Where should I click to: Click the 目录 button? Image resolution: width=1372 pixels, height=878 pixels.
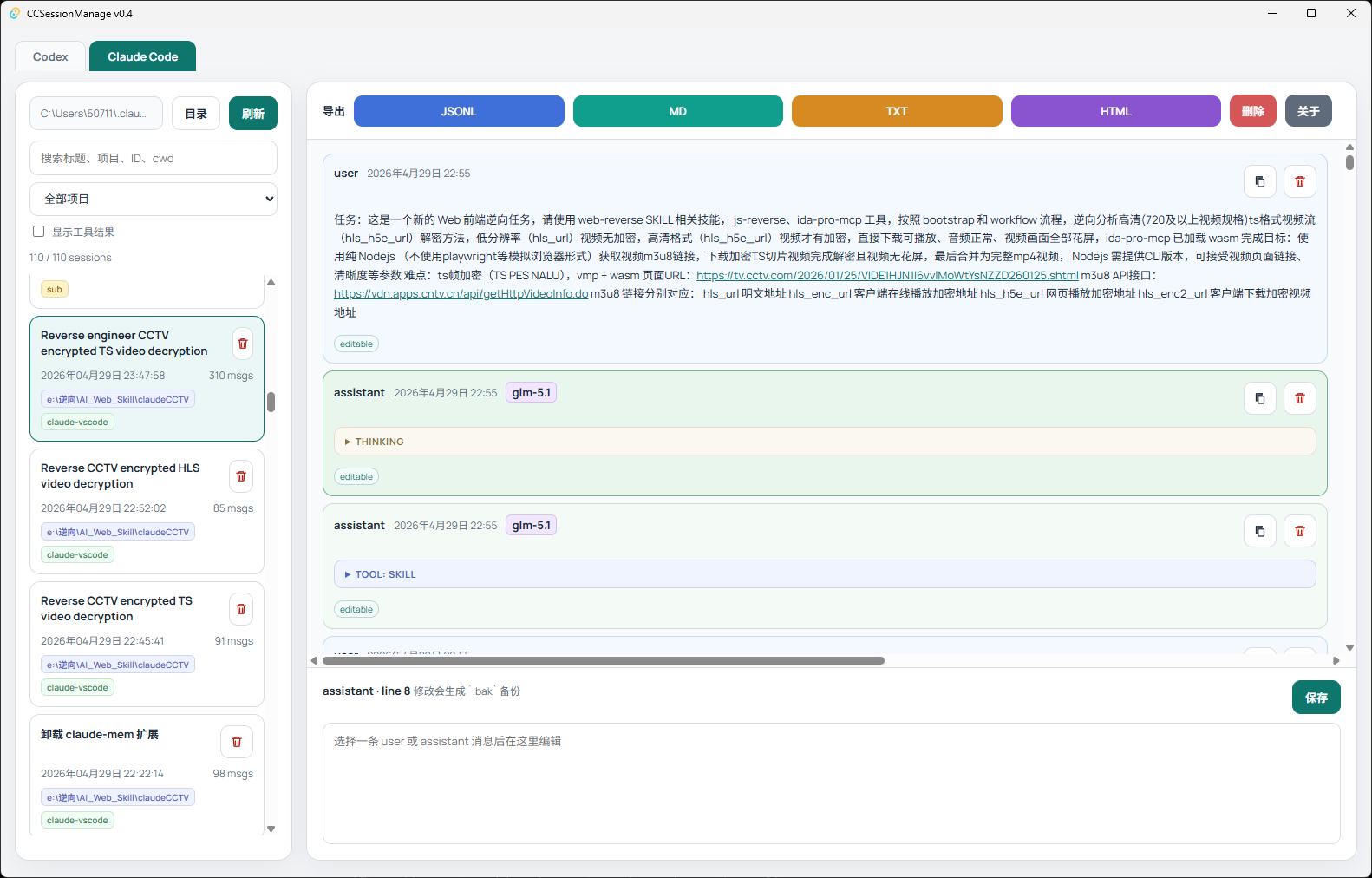(196, 114)
